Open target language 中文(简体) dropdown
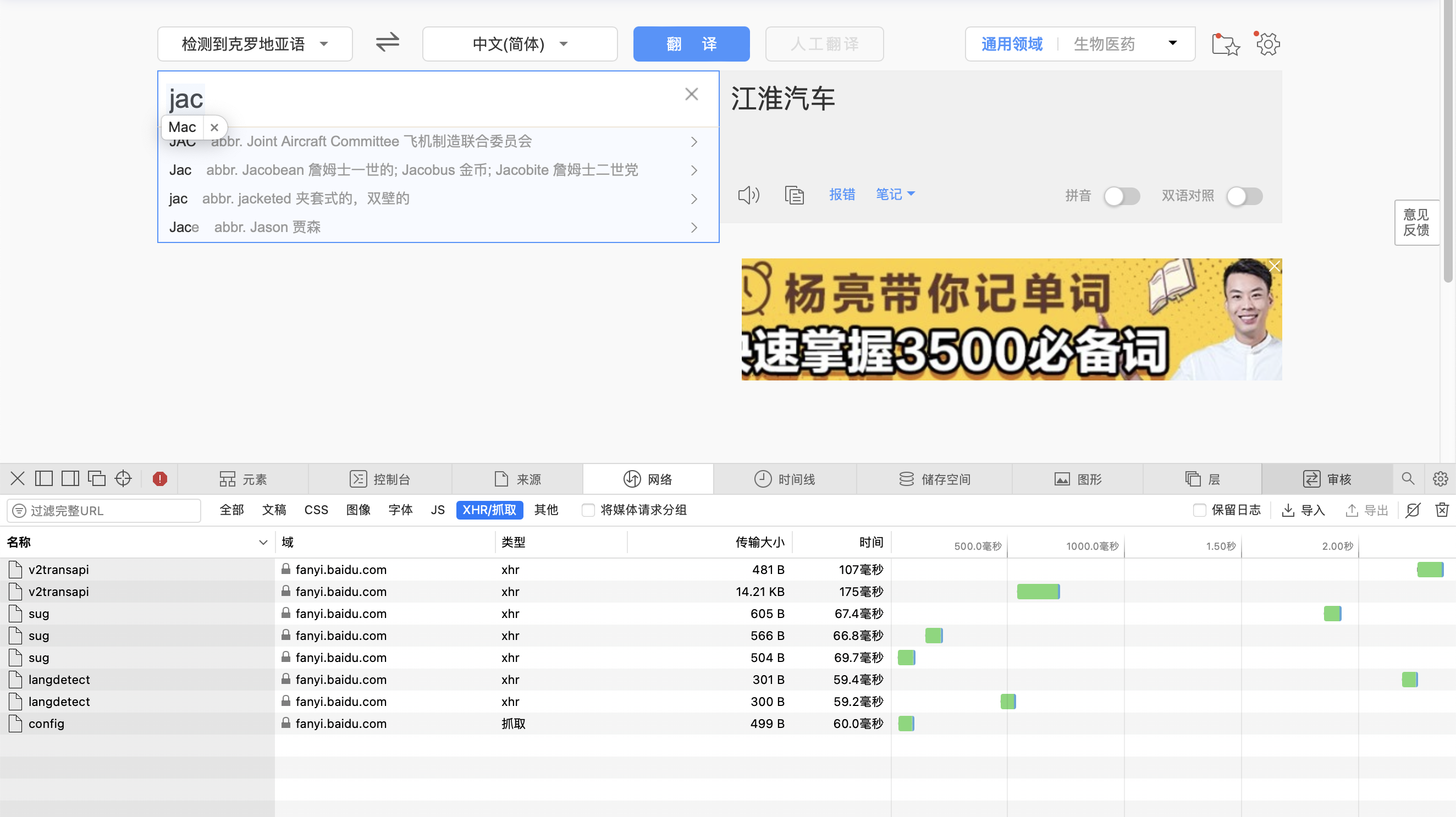The image size is (1456, 817). 520,43
